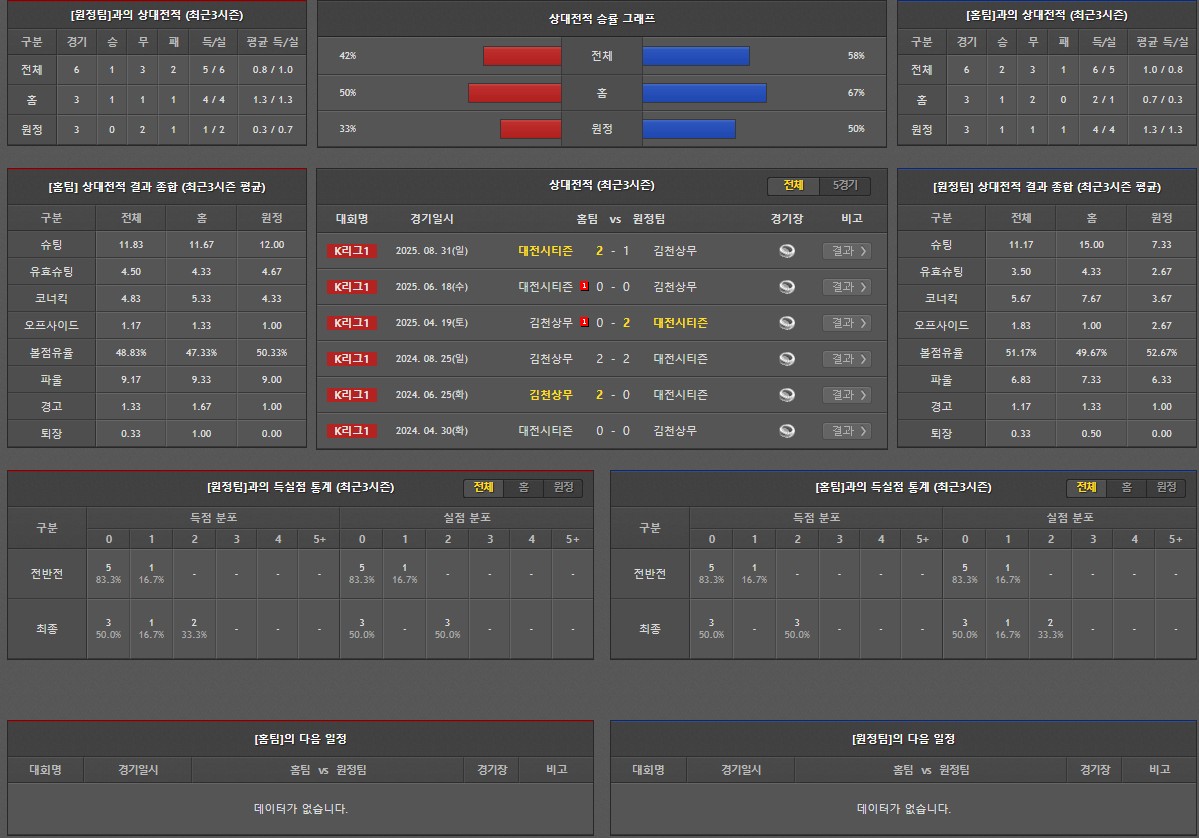Select 전체 in the head-to-head record toggle
The height and width of the screenshot is (838, 1199).
click(x=793, y=186)
